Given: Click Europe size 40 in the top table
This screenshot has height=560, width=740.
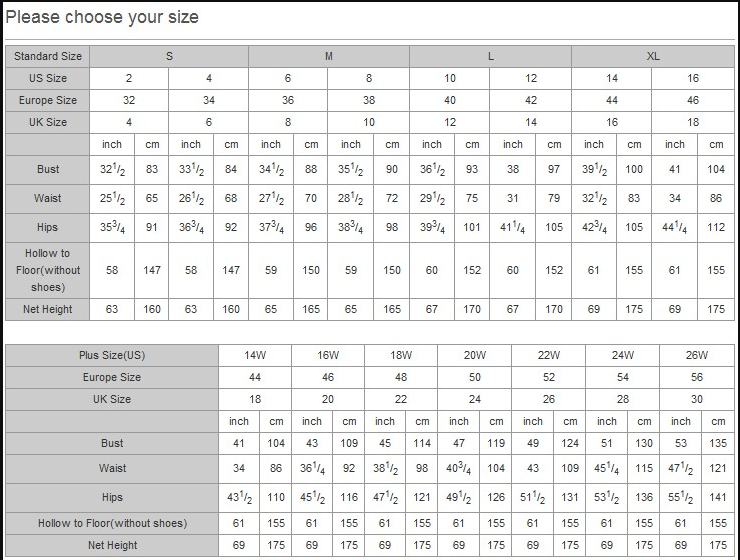Looking at the screenshot, I should click(x=450, y=100).
